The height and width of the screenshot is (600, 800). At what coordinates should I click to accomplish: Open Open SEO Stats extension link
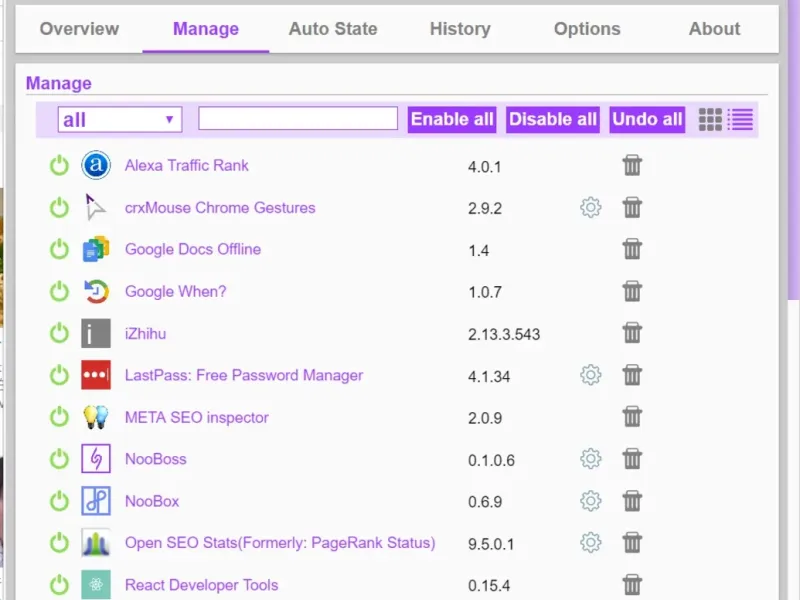pos(280,543)
